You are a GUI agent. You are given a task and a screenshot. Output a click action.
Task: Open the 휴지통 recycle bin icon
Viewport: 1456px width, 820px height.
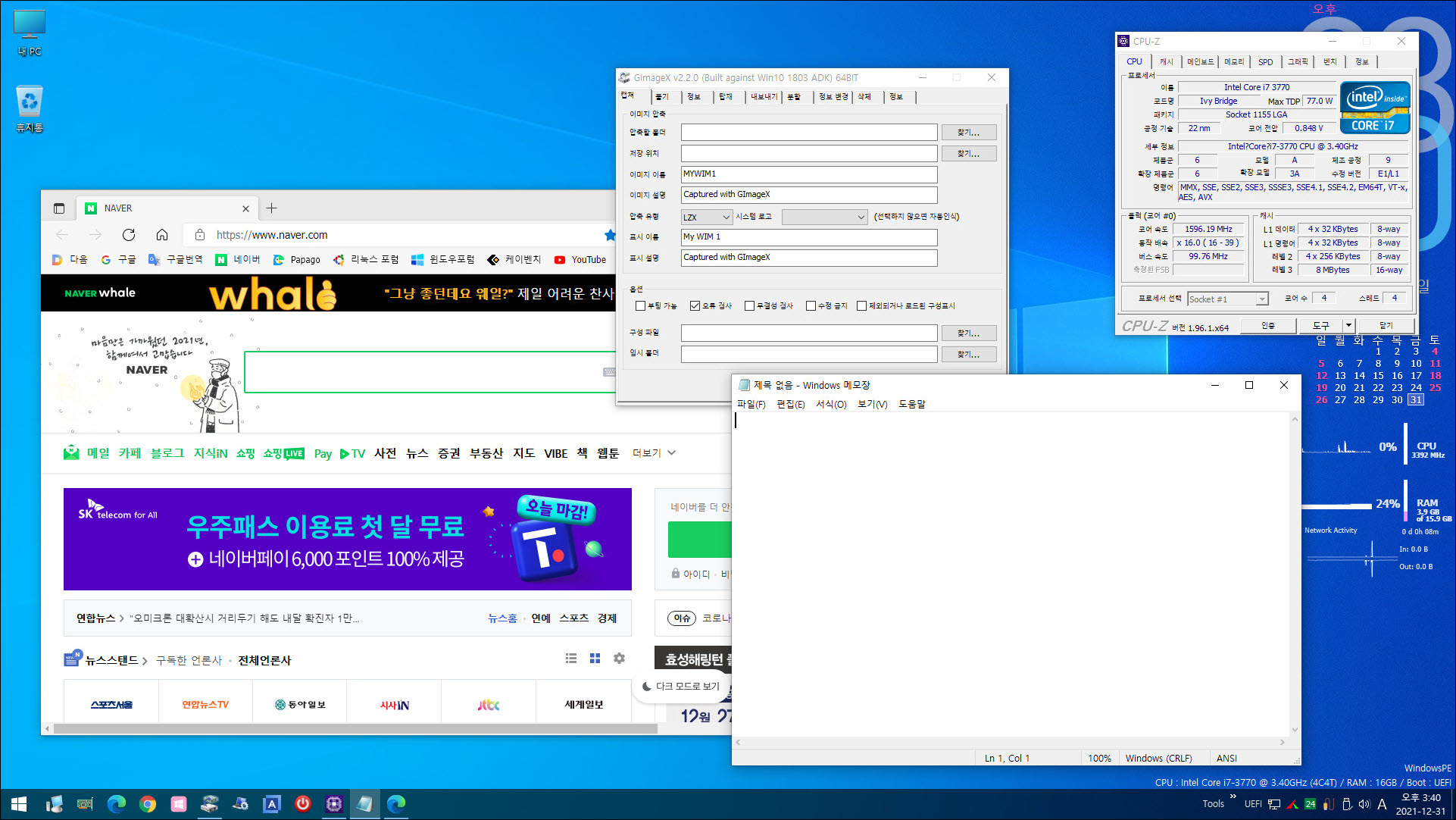click(30, 109)
